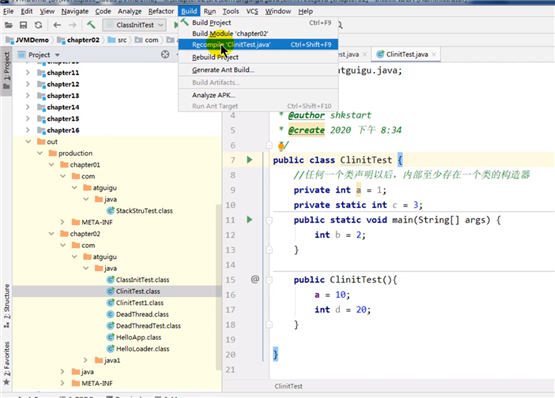Expand the chapter12 module node
The width and height of the screenshot is (555, 398).
tap(28, 84)
